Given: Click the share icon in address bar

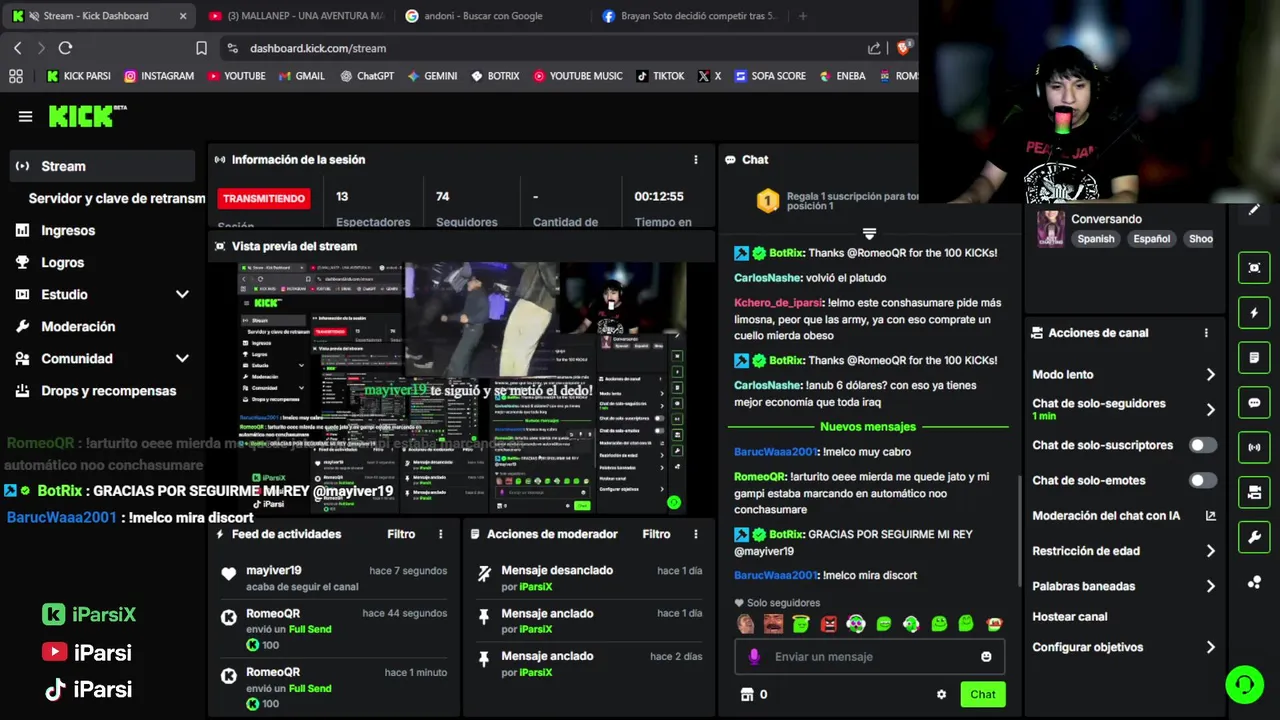Looking at the screenshot, I should point(874,48).
